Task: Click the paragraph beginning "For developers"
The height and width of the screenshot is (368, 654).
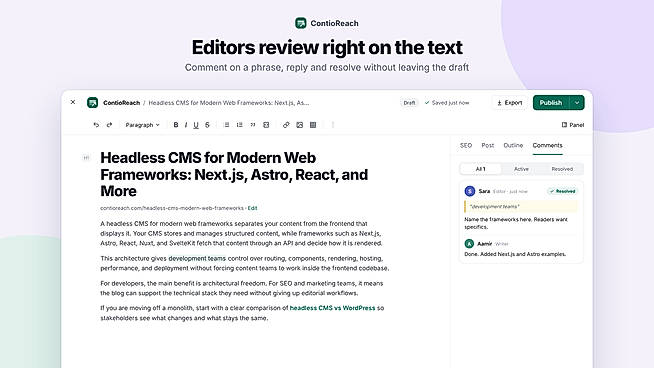Action: tap(241, 288)
